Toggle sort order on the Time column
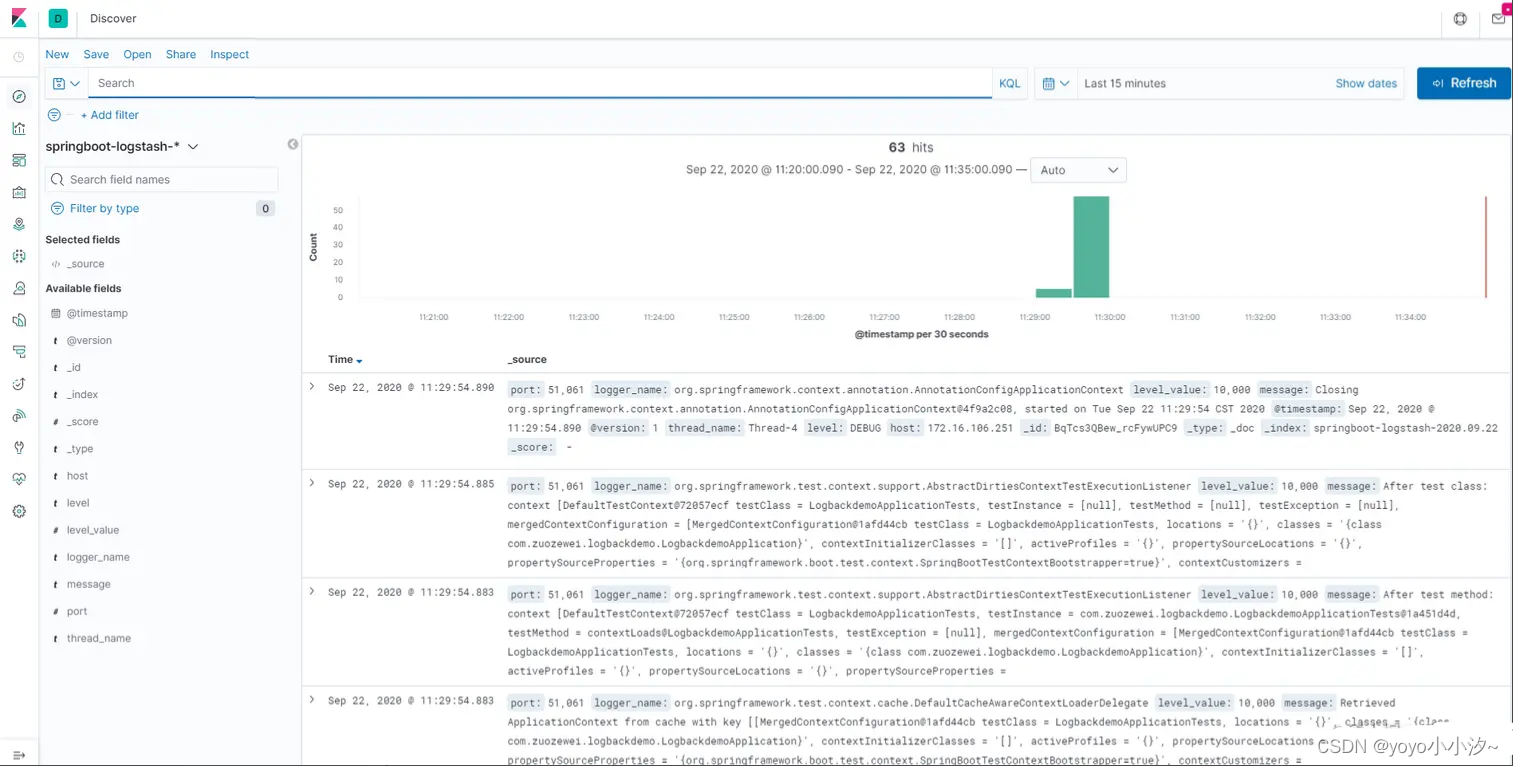 point(344,359)
